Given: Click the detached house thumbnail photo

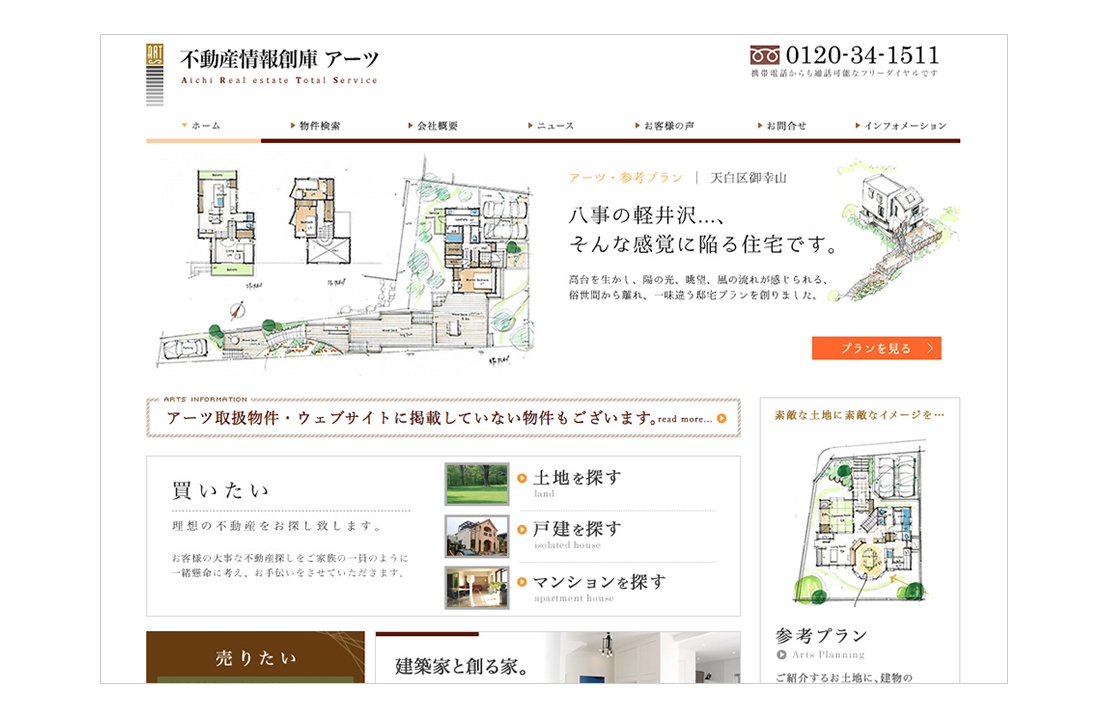Looking at the screenshot, I should pos(477,536).
